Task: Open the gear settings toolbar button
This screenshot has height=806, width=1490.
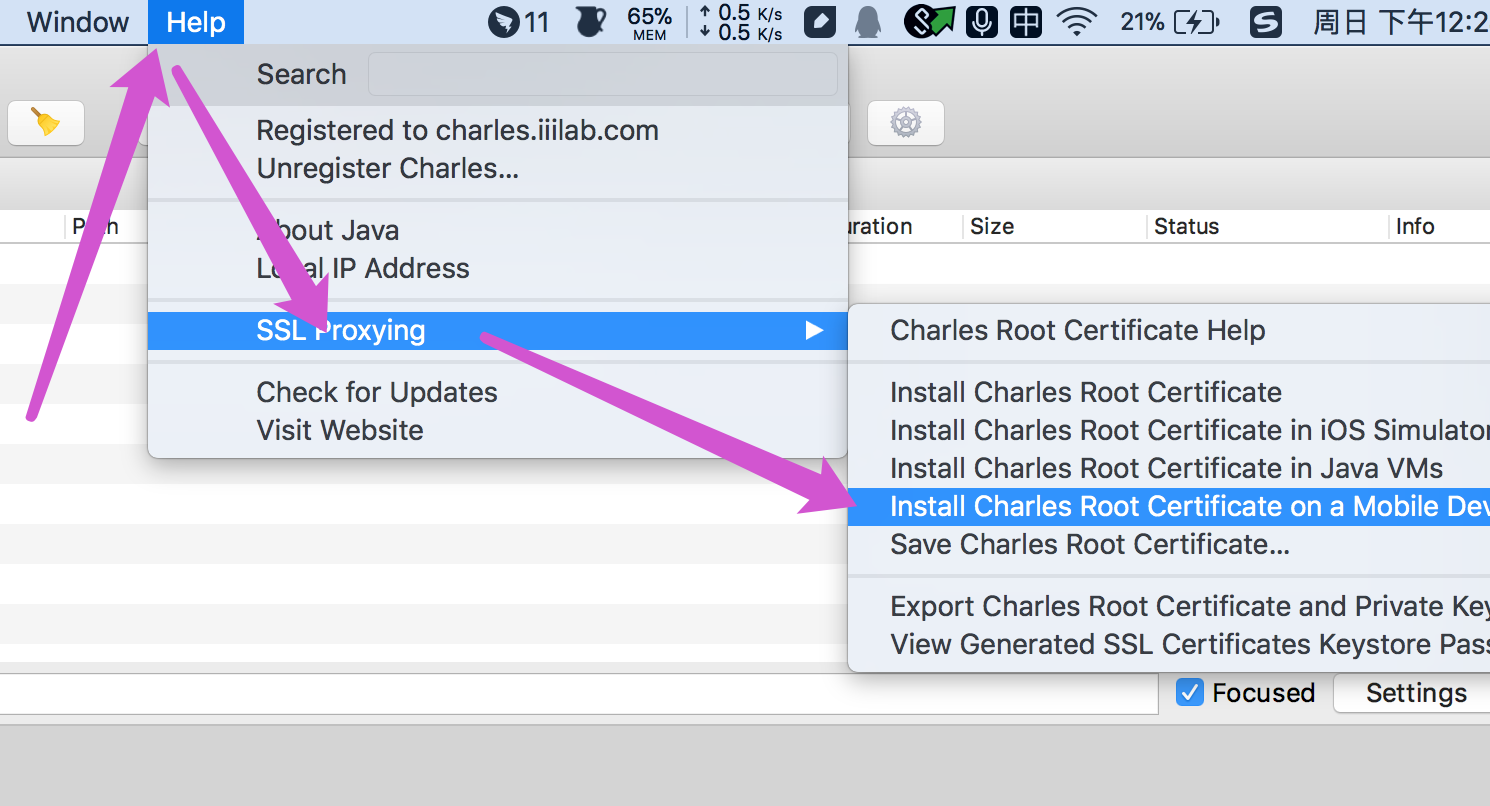Action: point(906,123)
